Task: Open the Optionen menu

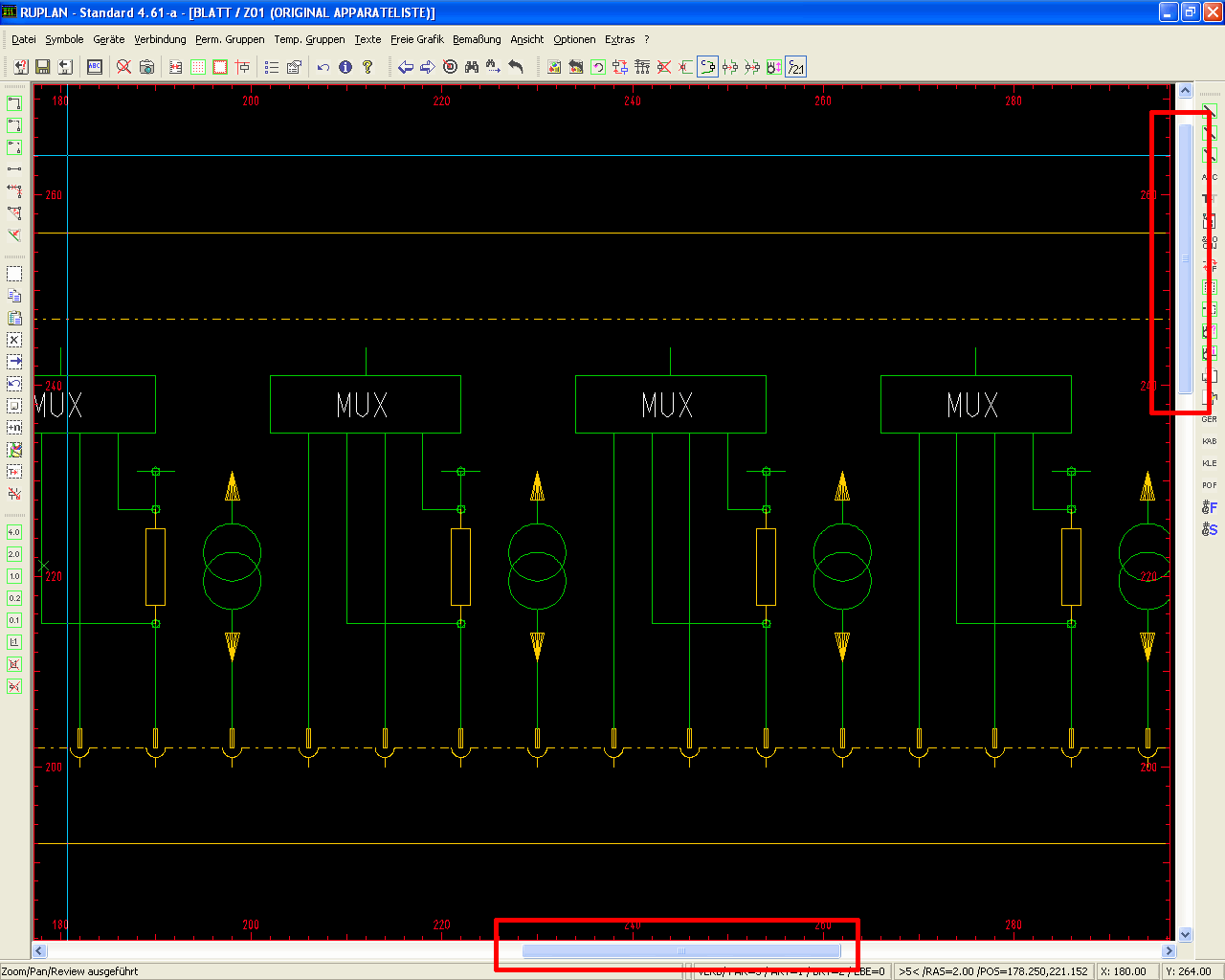Action: [574, 39]
